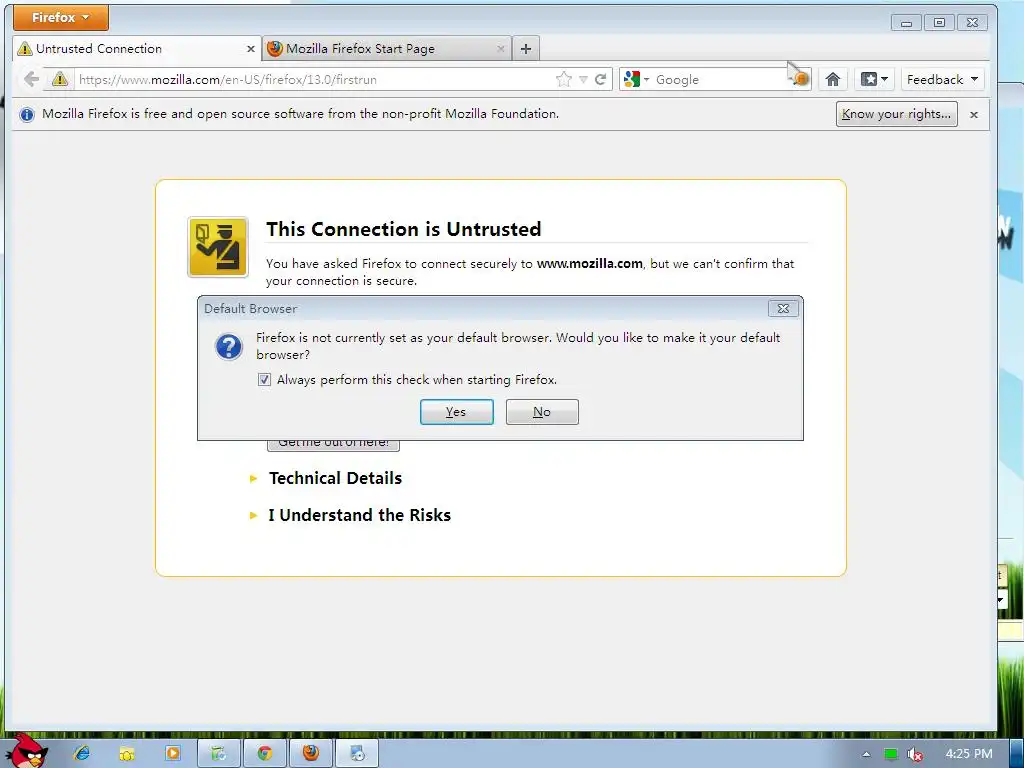Dismiss the Mozilla info notification bar
The width and height of the screenshot is (1024, 768).
click(974, 115)
